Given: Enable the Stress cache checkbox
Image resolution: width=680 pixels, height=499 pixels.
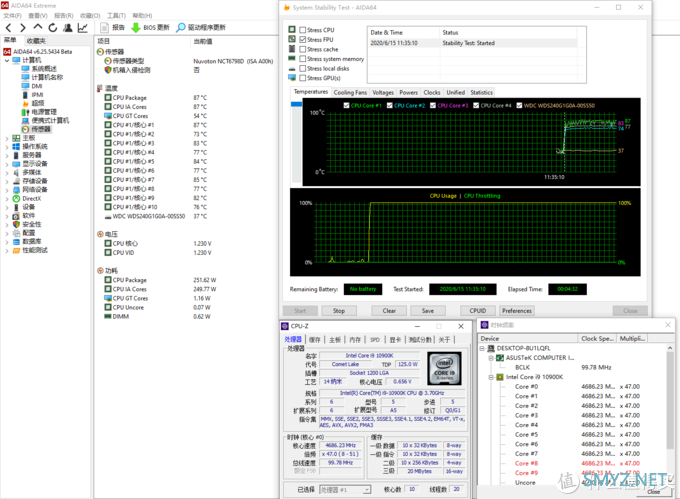Looking at the screenshot, I should tap(303, 49).
